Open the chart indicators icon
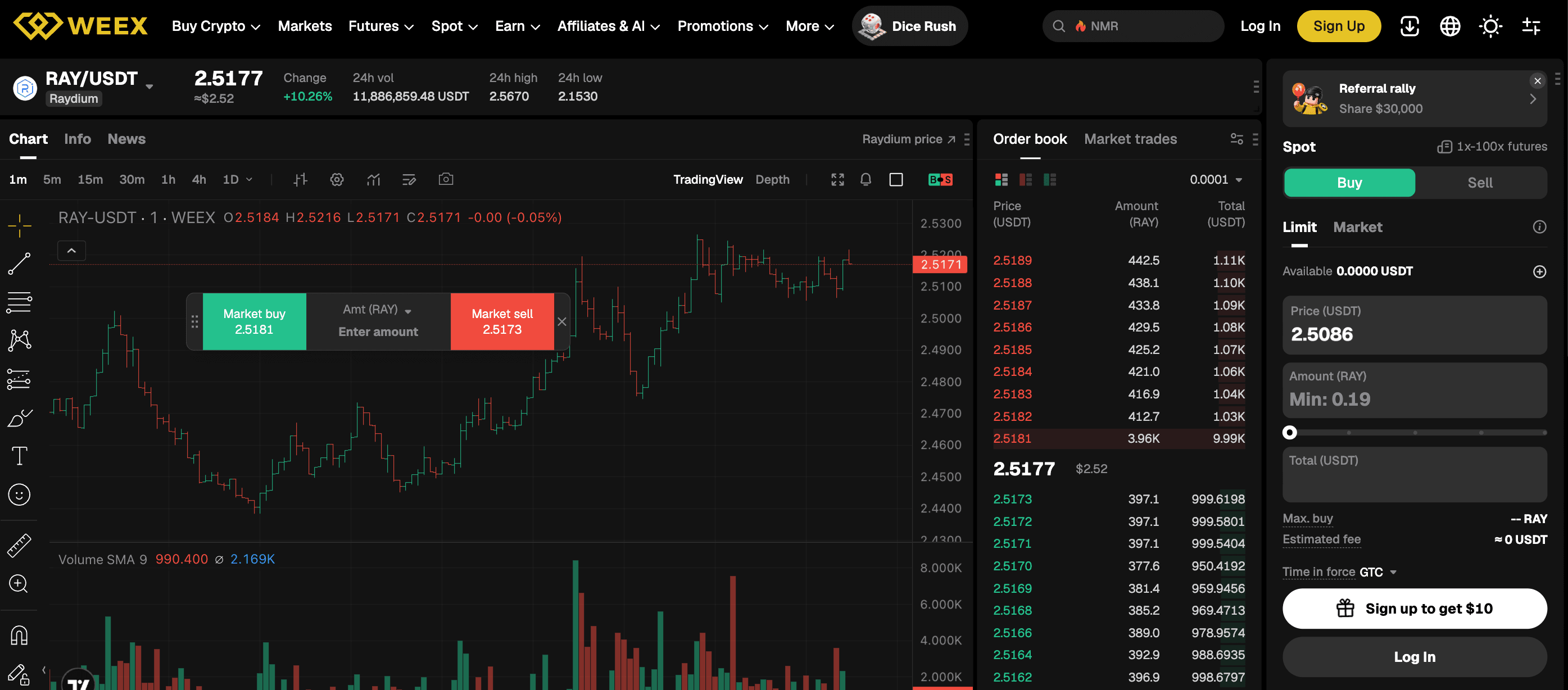This screenshot has height=690, width=1568. (373, 179)
